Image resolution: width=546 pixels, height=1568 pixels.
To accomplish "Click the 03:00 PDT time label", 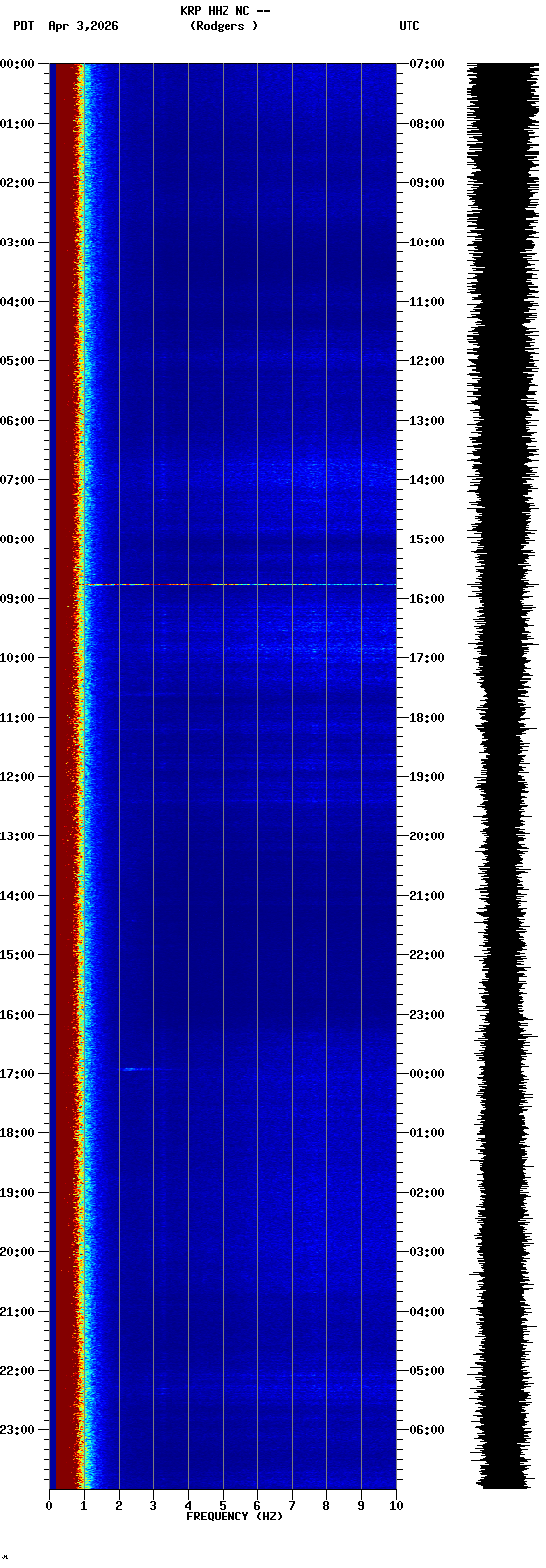I will [17, 243].
